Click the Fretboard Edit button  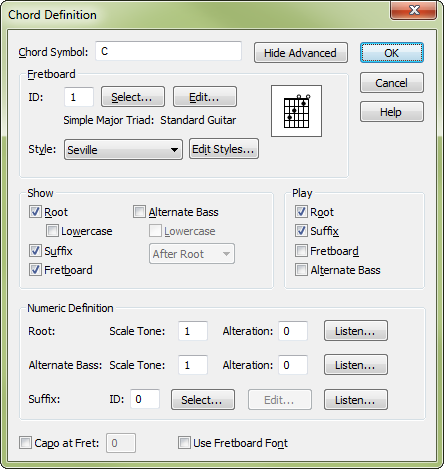[x=205, y=97]
